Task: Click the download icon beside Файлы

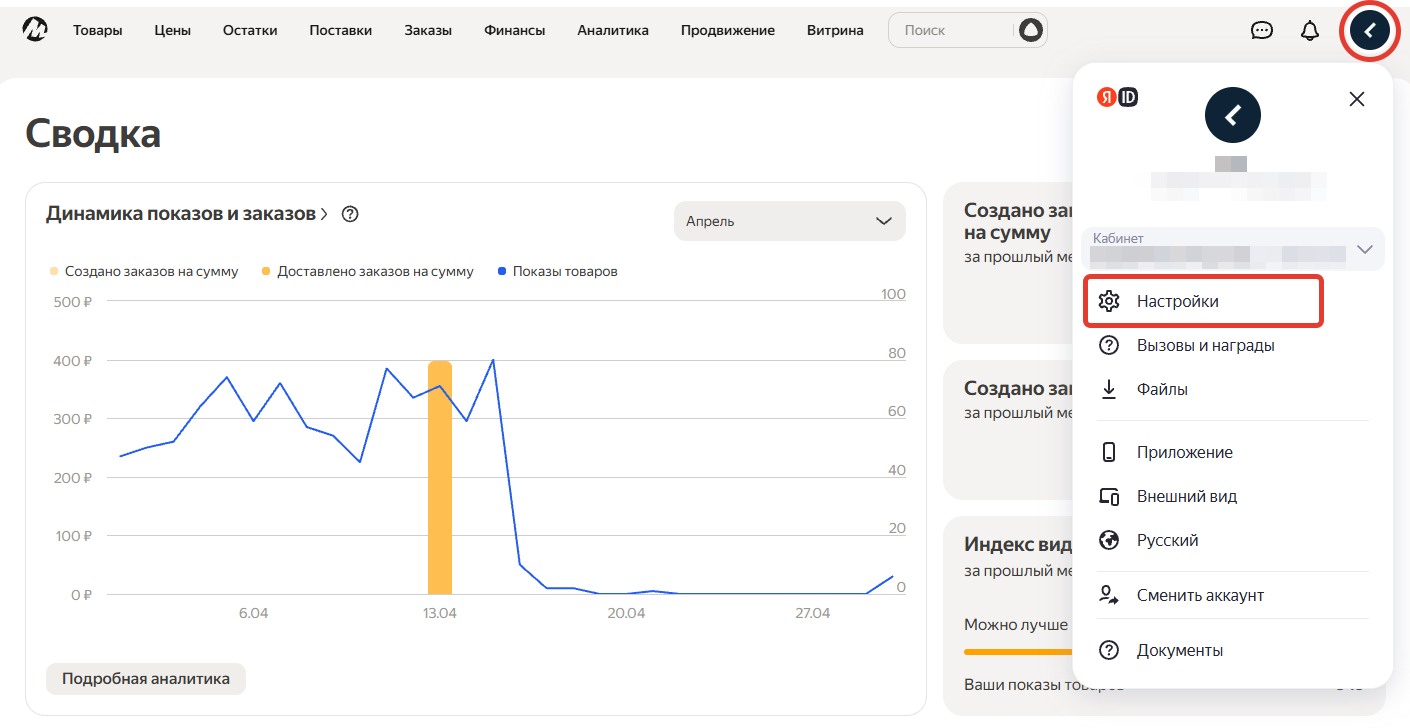Action: (x=1108, y=389)
